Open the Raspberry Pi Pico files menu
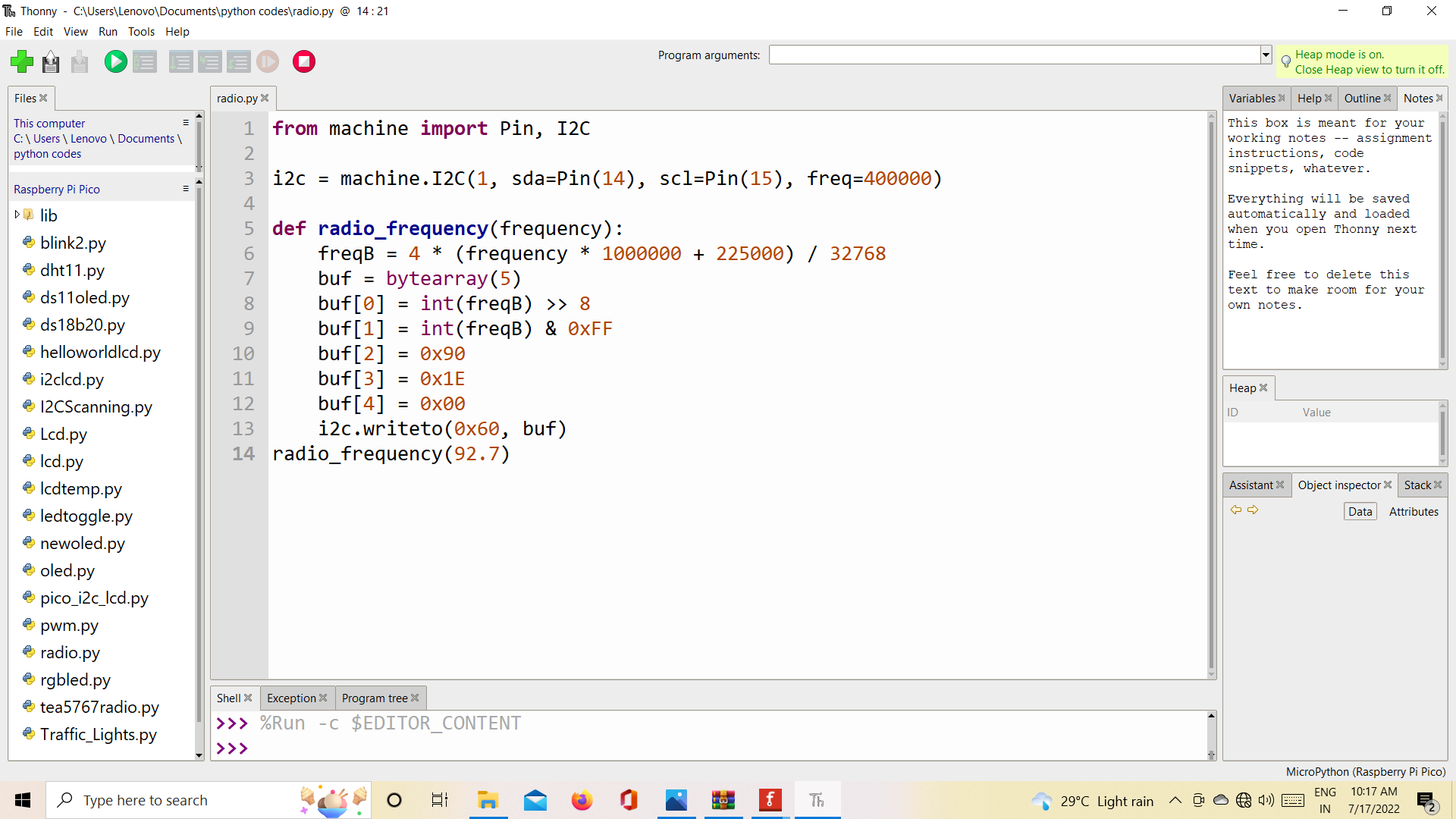The width and height of the screenshot is (1456, 819). pyautogui.click(x=186, y=188)
